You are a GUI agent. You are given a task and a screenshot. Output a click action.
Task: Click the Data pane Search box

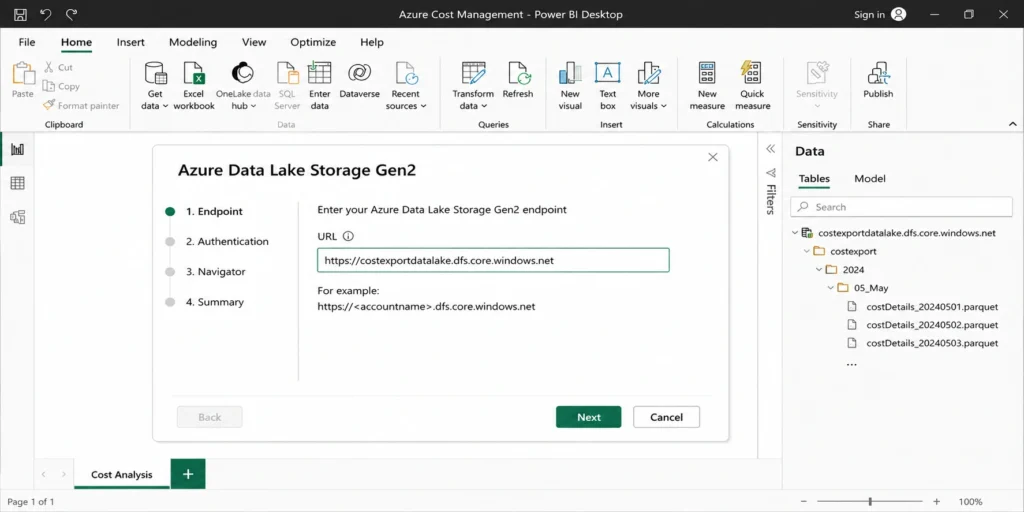(x=901, y=207)
